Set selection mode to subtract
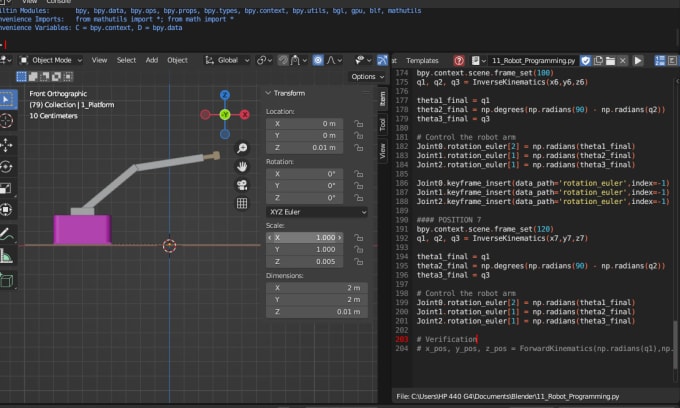This screenshot has width=680, height=408. pos(45,77)
